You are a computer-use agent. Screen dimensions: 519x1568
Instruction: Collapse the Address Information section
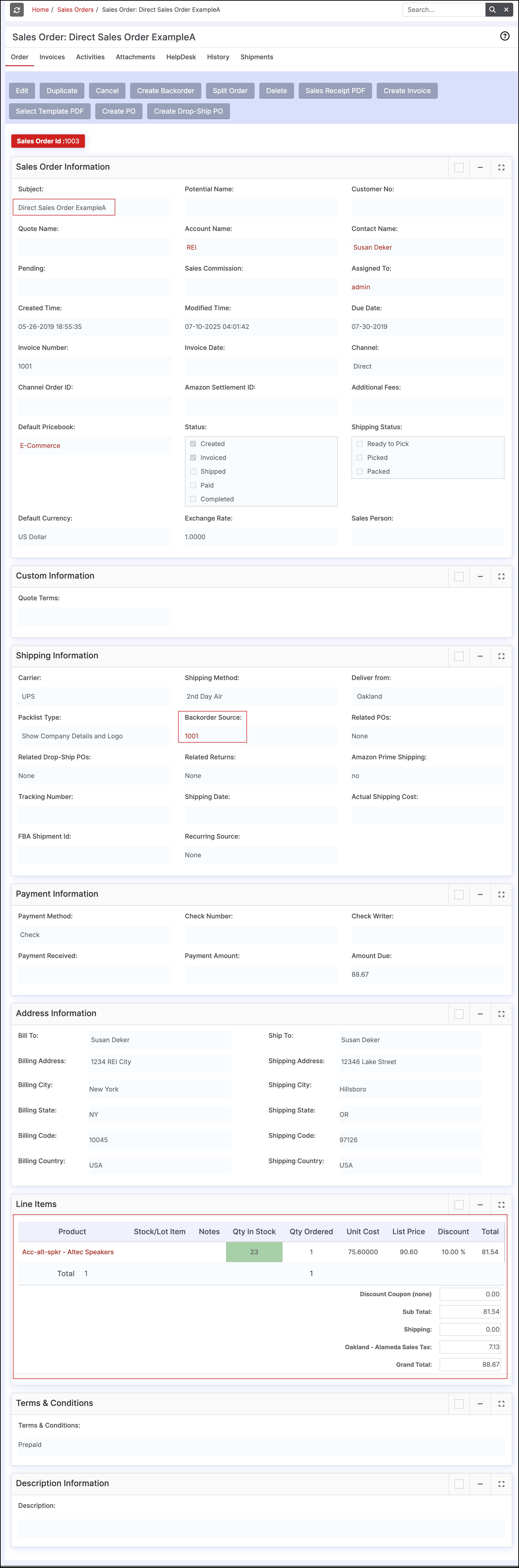coord(480,1014)
